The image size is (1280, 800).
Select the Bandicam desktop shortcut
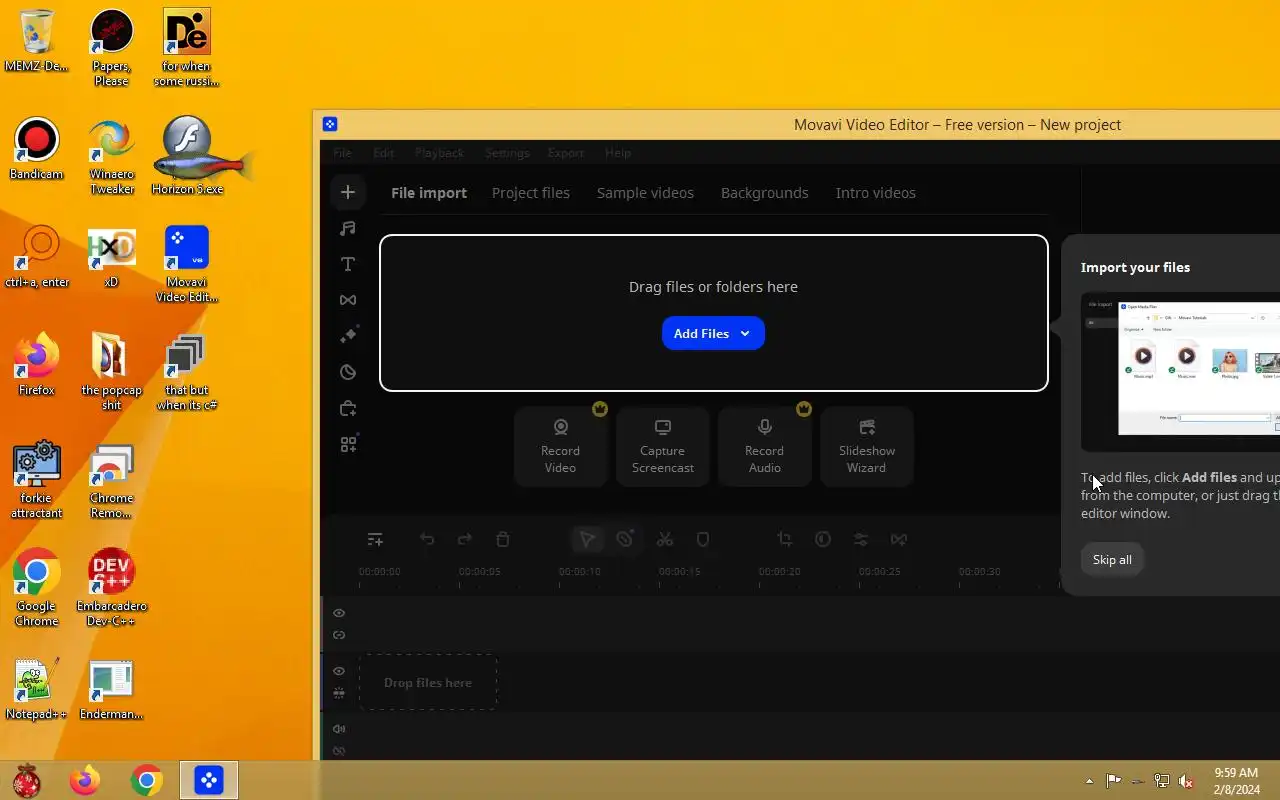(x=36, y=150)
